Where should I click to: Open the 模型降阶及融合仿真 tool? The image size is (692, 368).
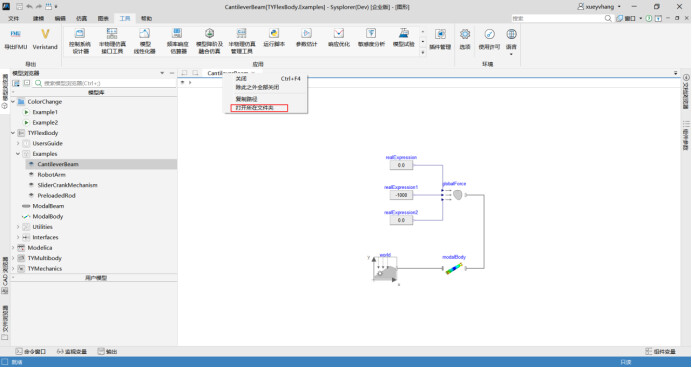(209, 41)
